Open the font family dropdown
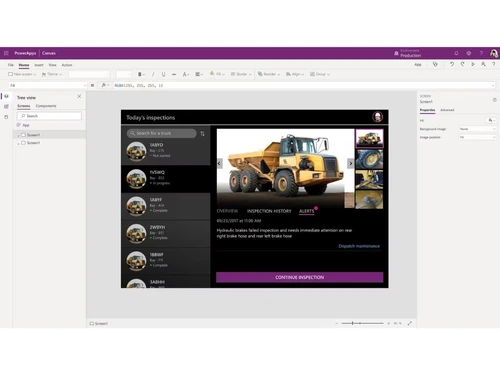Image resolution: width=500 pixels, height=375 pixels. 89,74
